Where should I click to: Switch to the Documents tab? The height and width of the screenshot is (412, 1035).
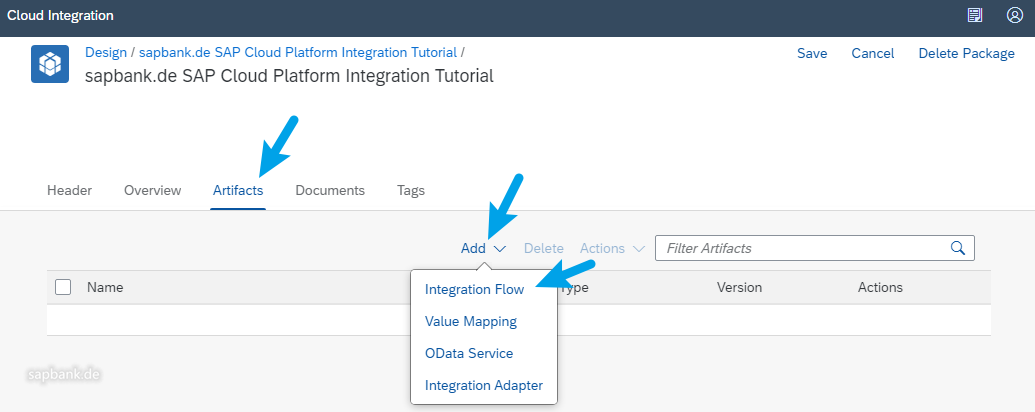pos(330,190)
